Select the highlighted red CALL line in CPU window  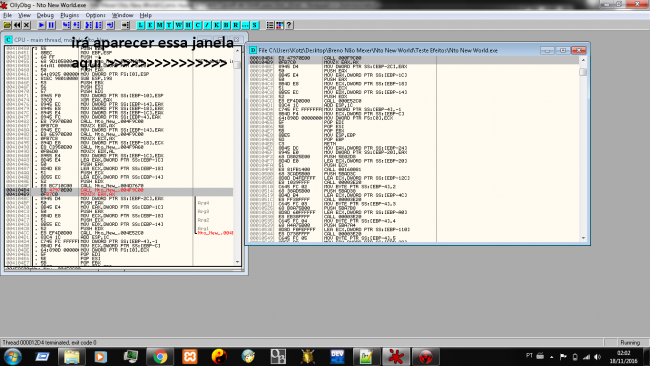coord(119,190)
